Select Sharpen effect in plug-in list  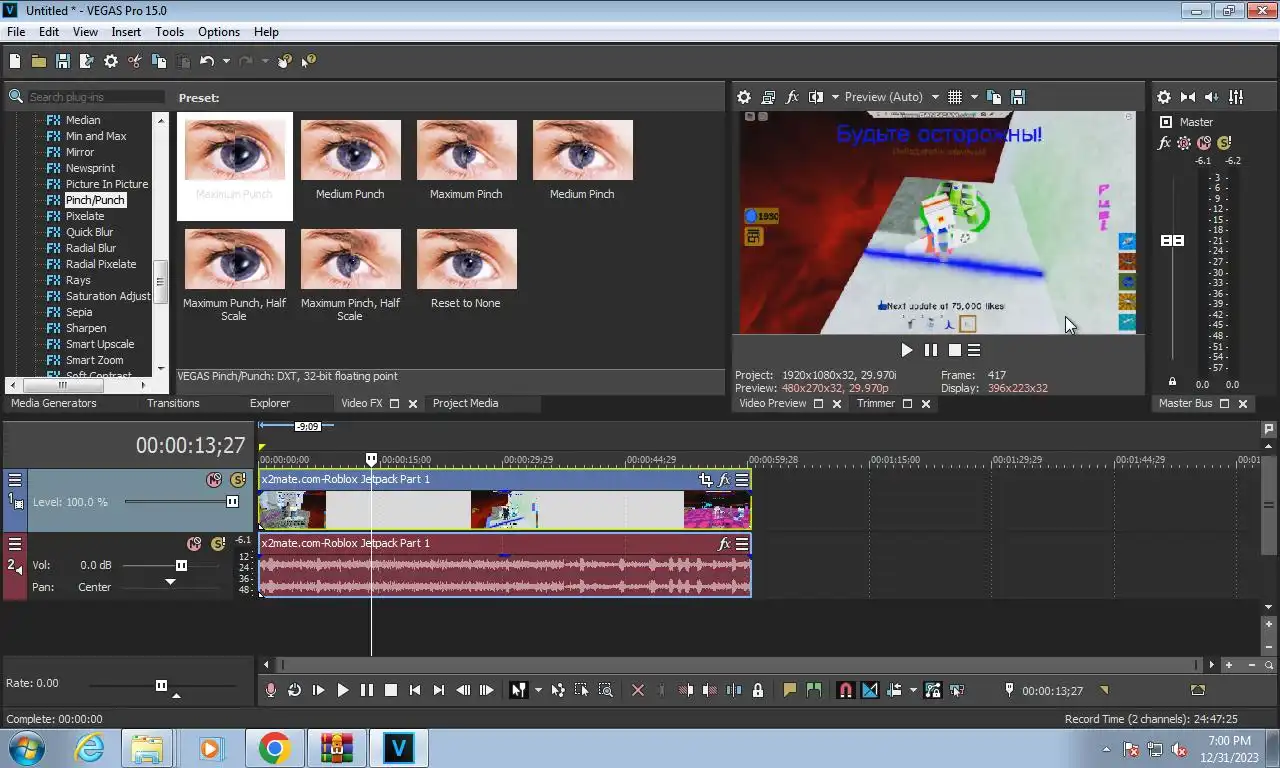[x=86, y=328]
